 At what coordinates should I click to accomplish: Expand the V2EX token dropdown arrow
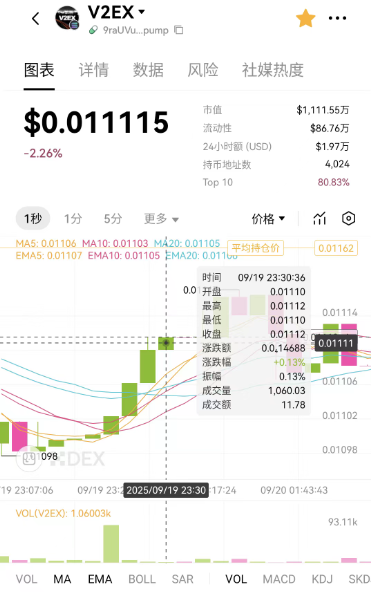[142, 12]
